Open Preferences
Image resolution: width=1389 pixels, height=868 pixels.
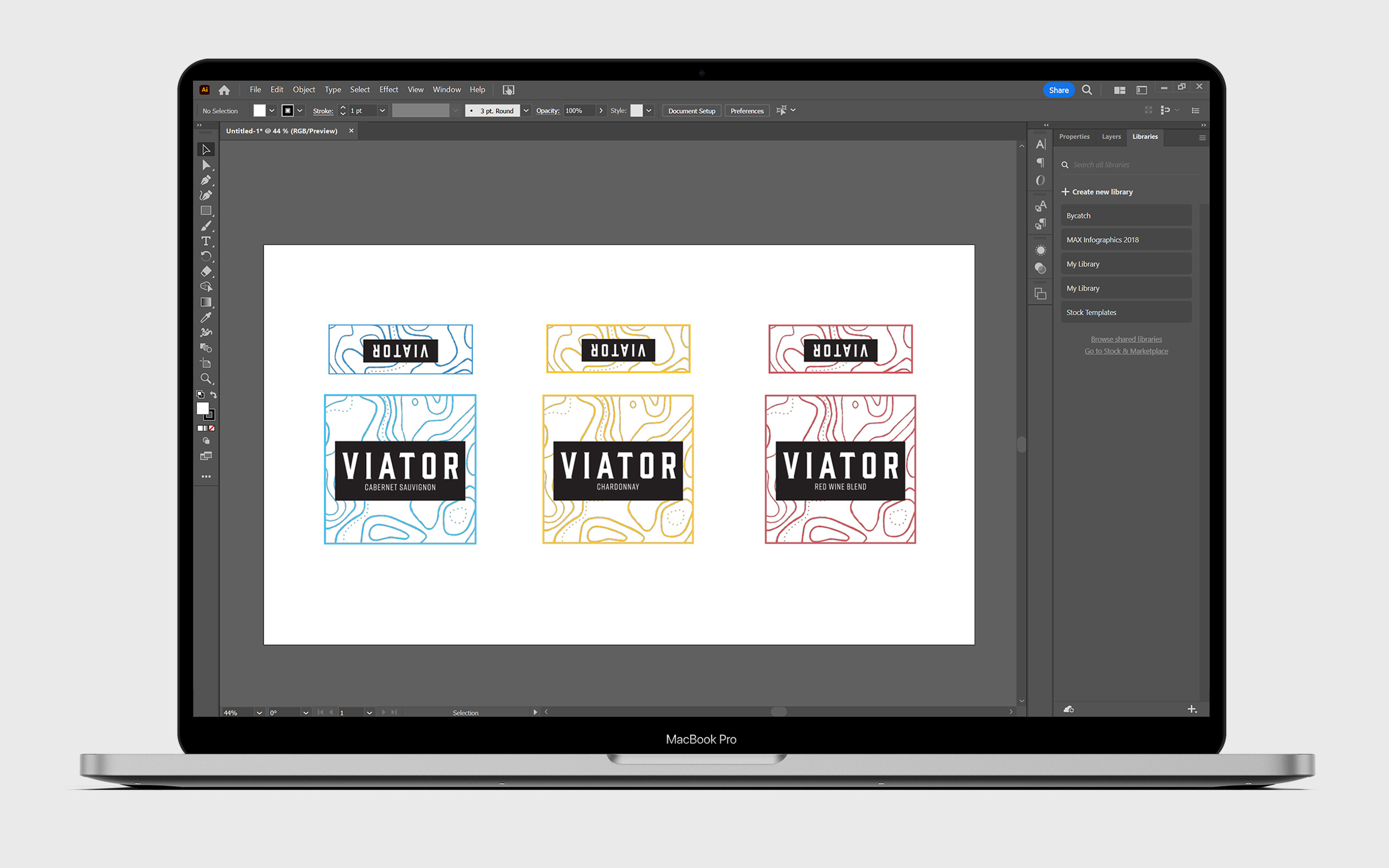747,111
